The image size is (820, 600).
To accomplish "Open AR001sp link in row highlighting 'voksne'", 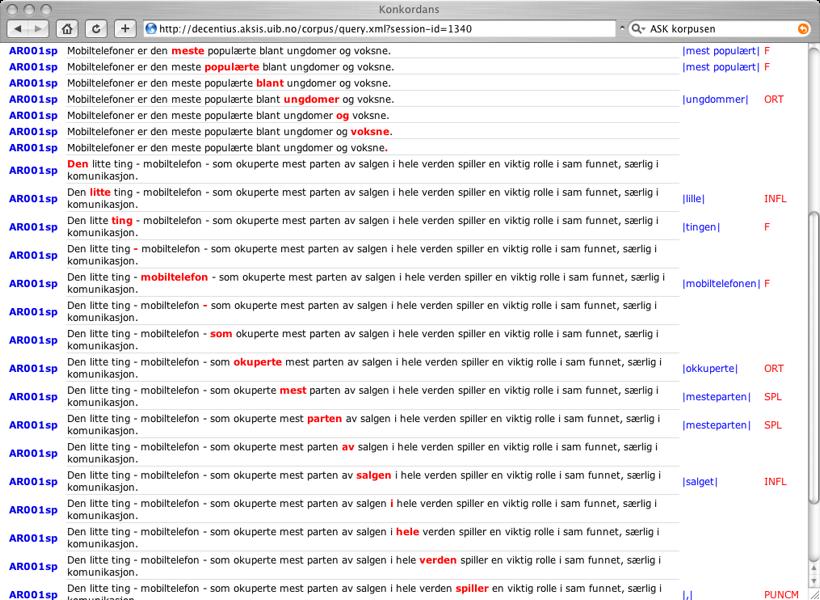I will coord(33,131).
